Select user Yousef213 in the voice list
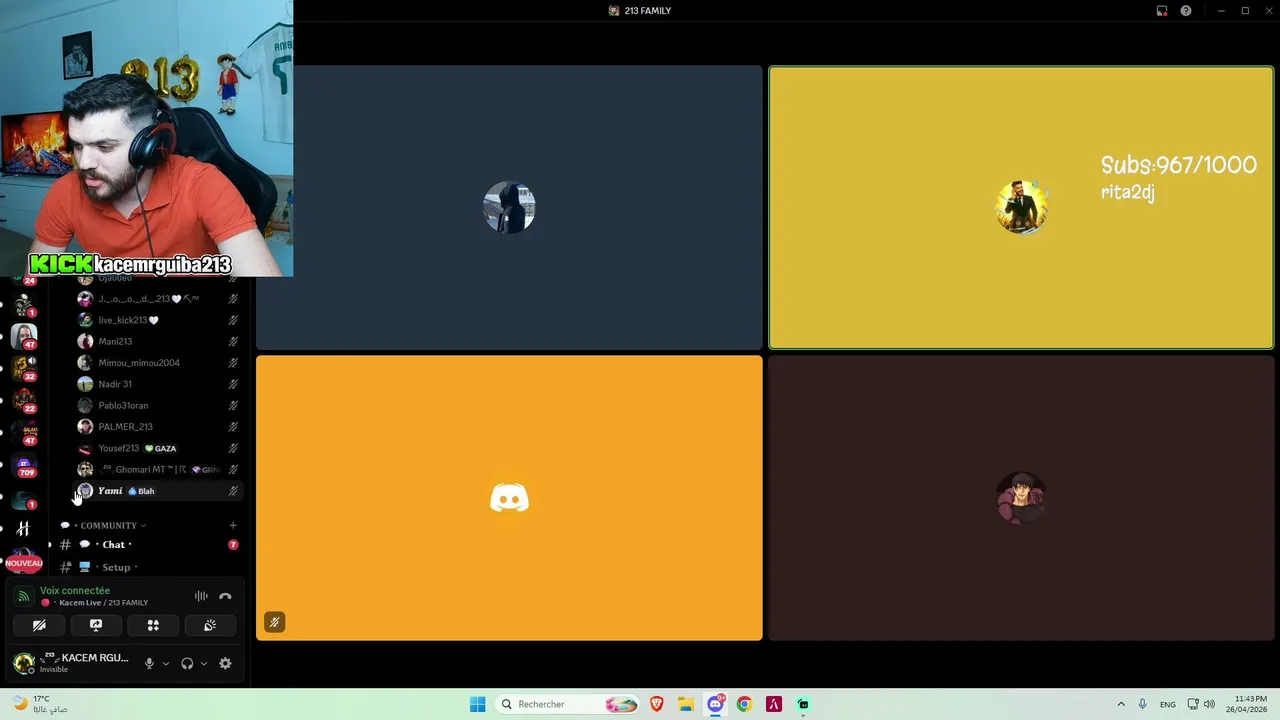 pyautogui.click(x=160, y=448)
